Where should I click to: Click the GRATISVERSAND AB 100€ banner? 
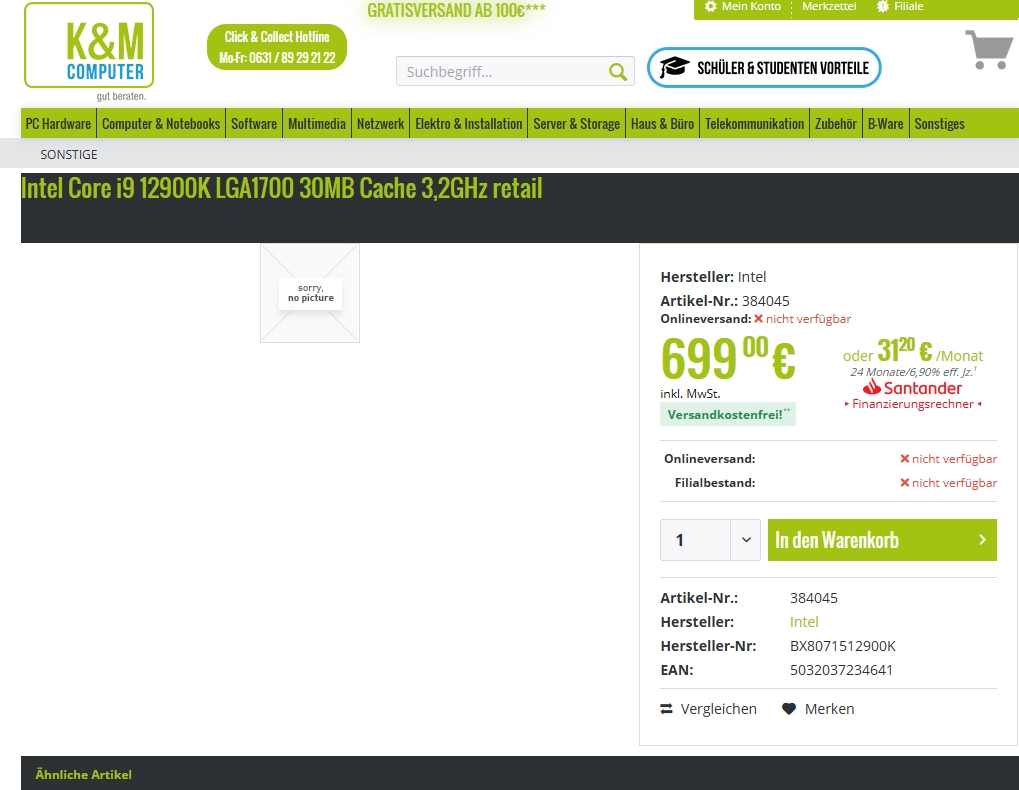tap(456, 10)
